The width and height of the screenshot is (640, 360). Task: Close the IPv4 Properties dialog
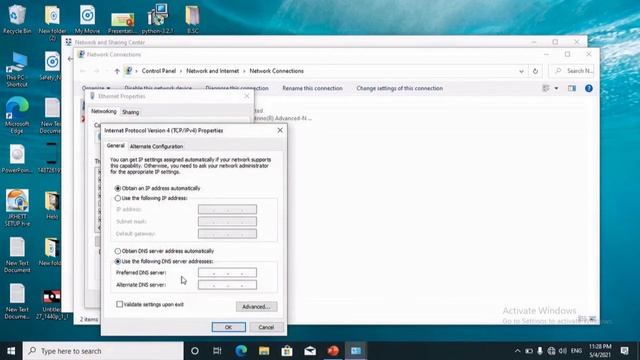pos(280,130)
